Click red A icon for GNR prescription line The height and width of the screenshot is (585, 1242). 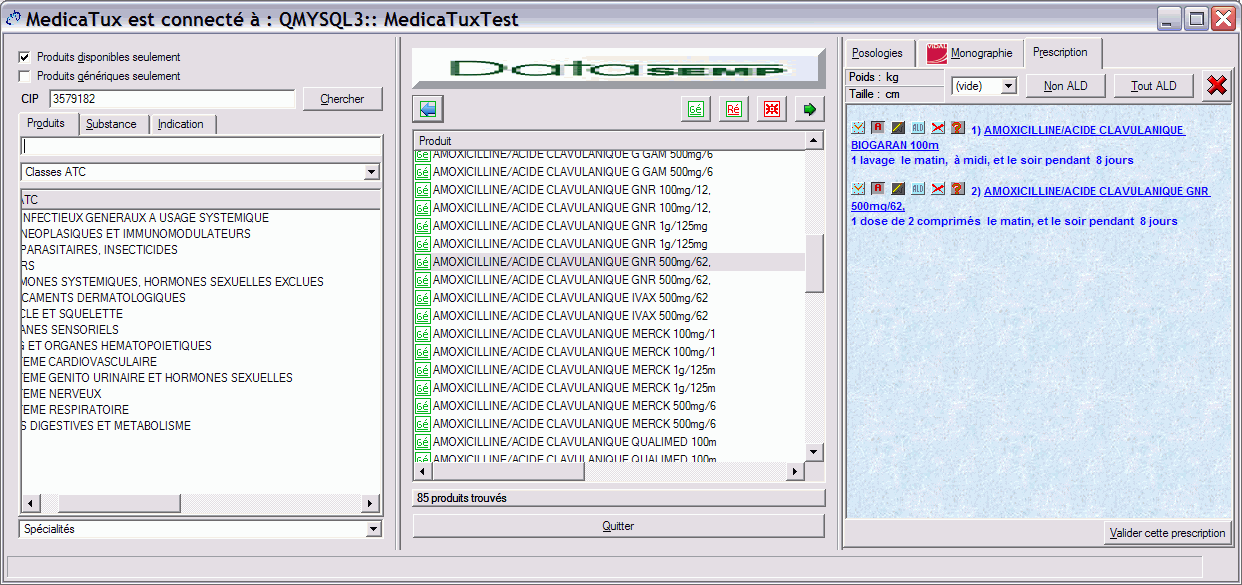(877, 189)
